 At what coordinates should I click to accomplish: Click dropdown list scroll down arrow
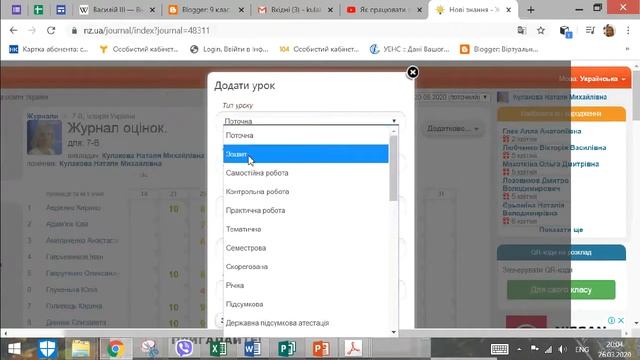(393, 332)
